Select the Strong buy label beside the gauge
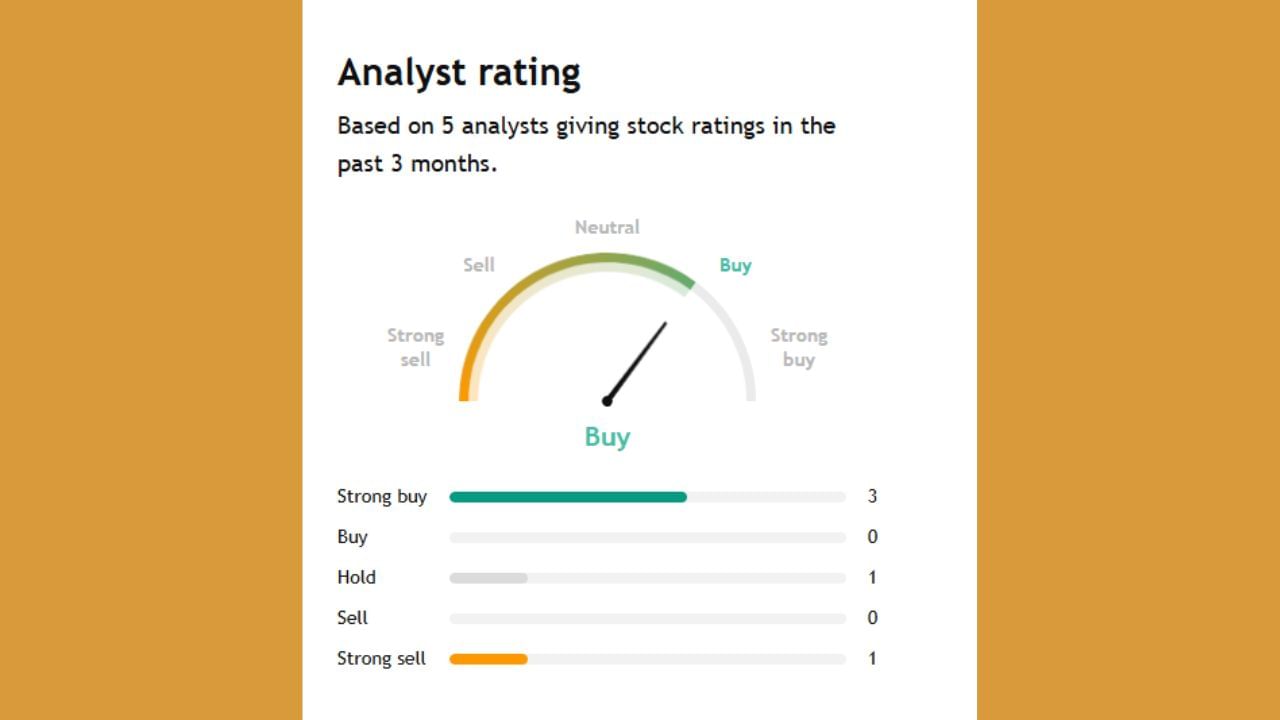 pos(798,347)
